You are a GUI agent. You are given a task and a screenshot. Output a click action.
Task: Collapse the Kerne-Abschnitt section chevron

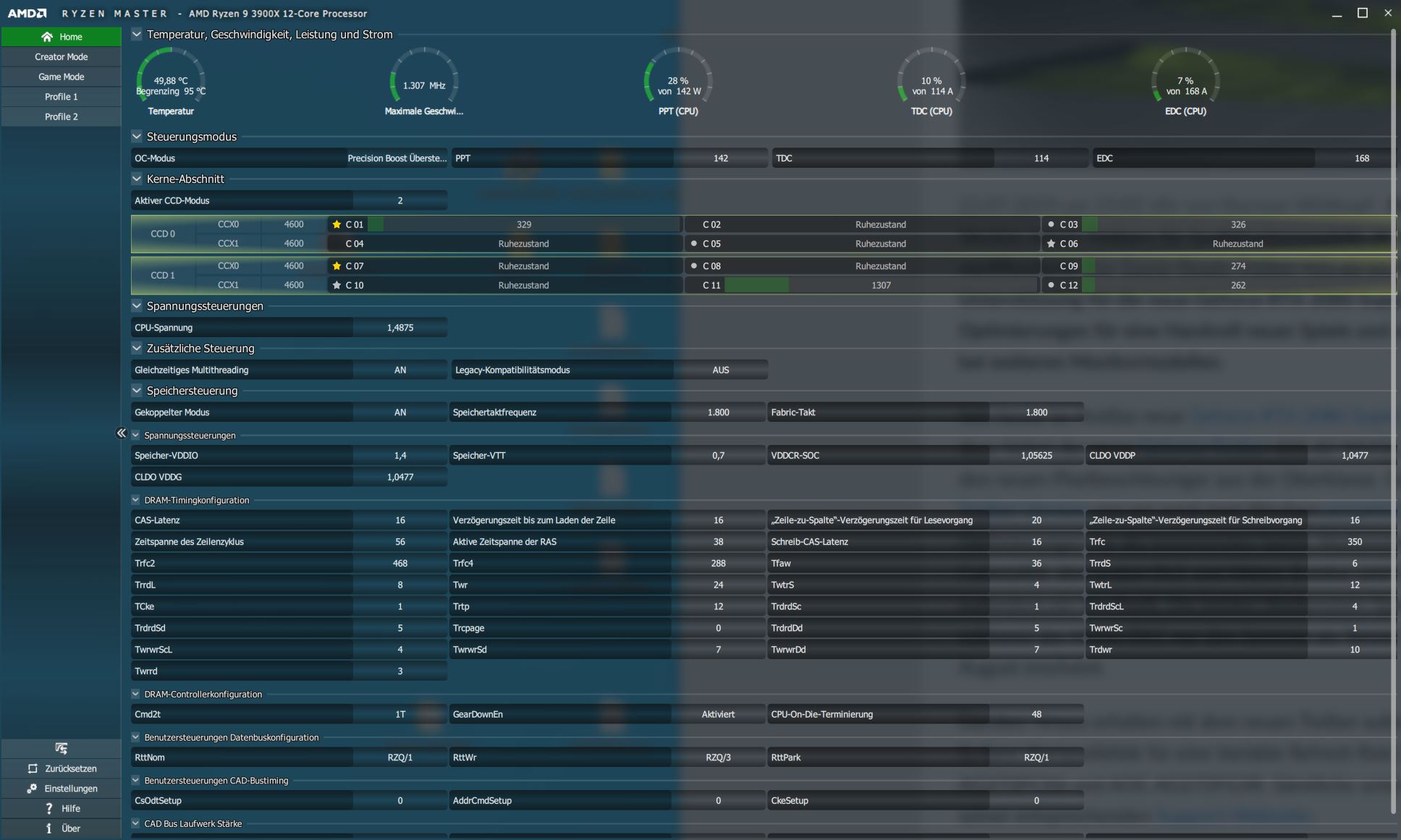(x=137, y=178)
